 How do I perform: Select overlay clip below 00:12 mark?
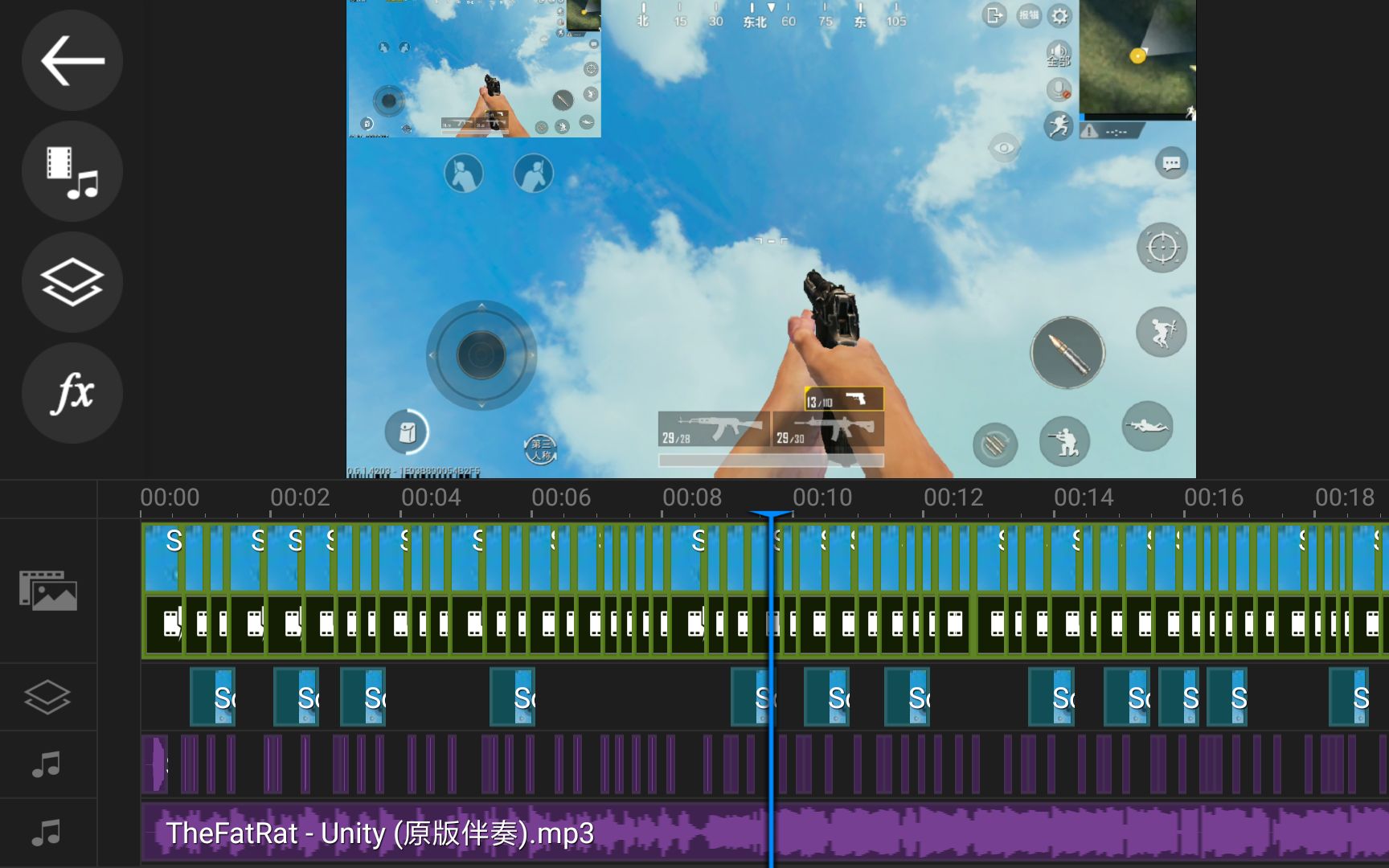tap(907, 698)
